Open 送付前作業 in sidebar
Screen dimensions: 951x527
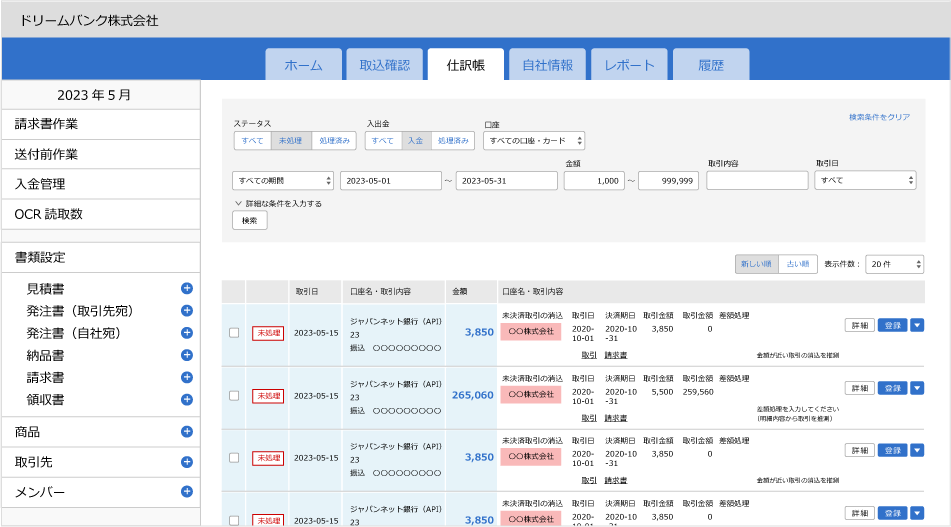pos(101,154)
